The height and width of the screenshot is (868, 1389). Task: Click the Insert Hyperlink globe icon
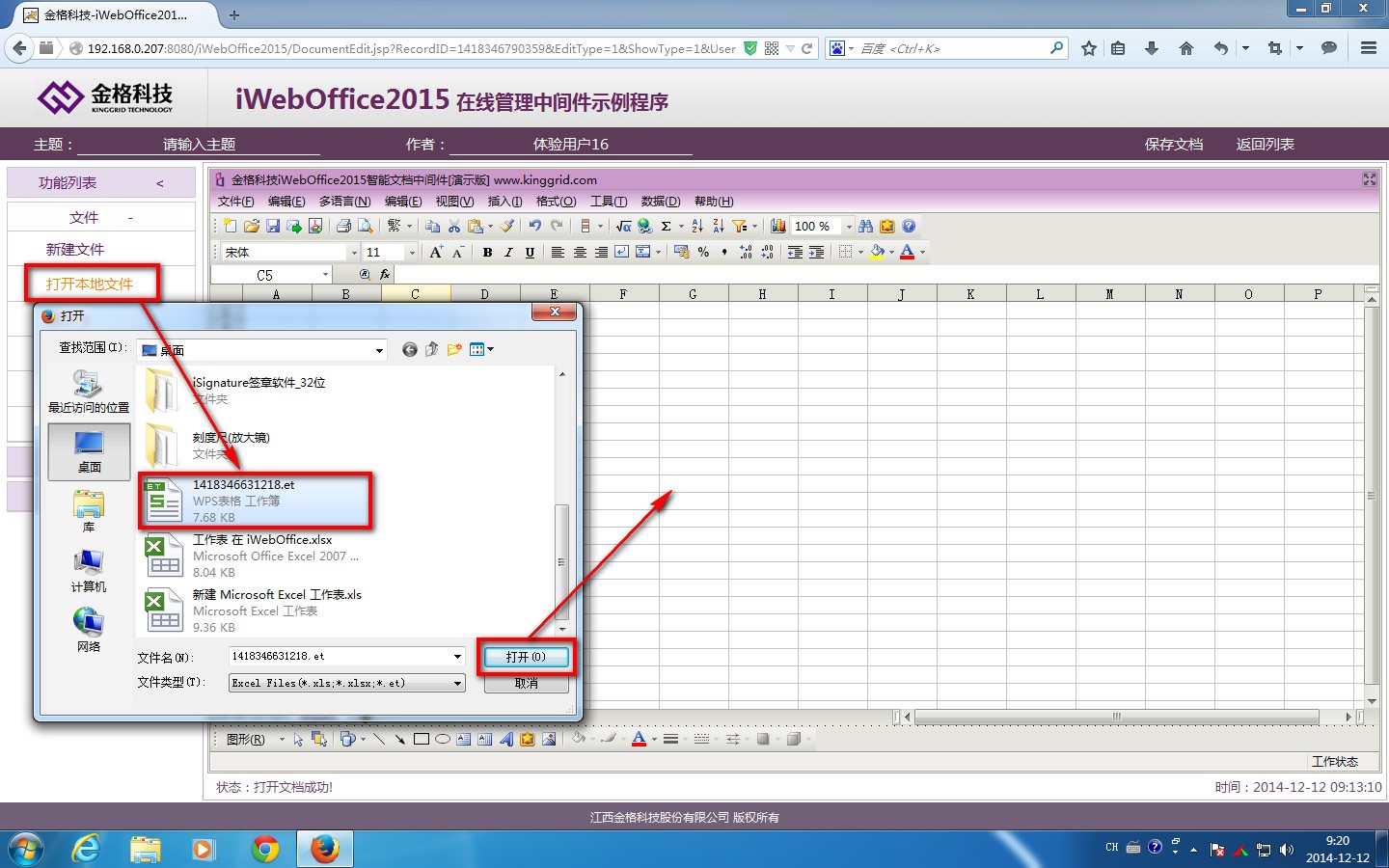[644, 226]
